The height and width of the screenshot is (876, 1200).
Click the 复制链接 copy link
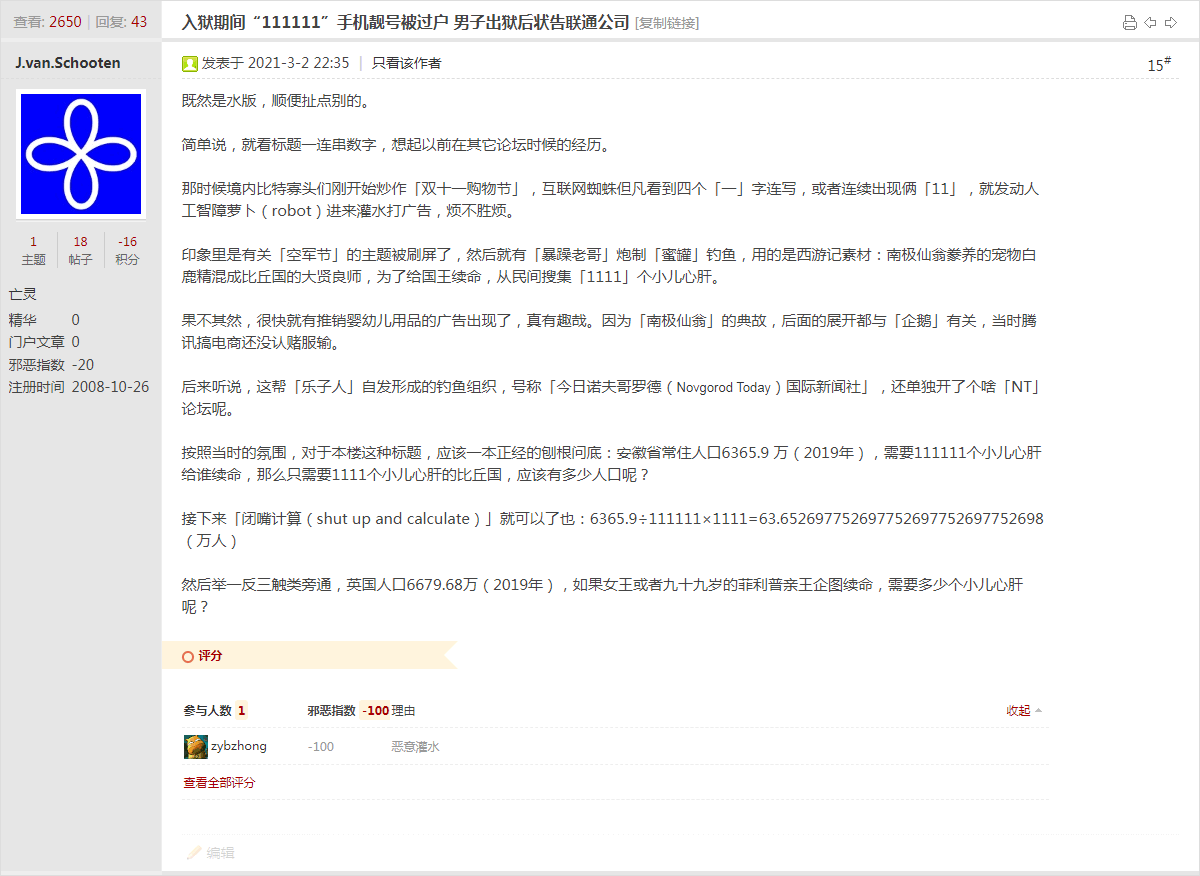pos(667,23)
